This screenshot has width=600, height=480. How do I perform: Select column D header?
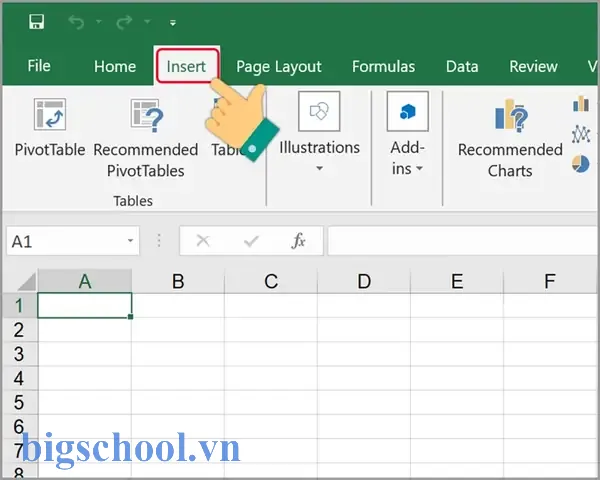pyautogui.click(x=364, y=281)
